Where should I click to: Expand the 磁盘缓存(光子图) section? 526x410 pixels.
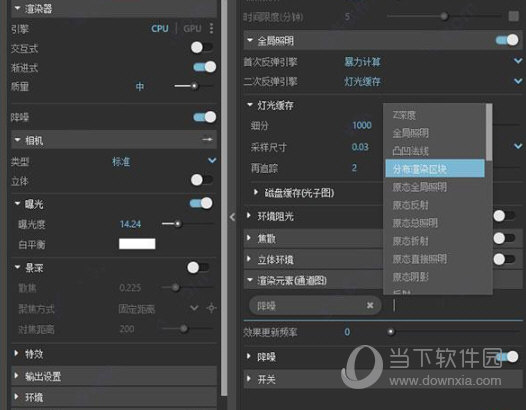pyautogui.click(x=256, y=192)
